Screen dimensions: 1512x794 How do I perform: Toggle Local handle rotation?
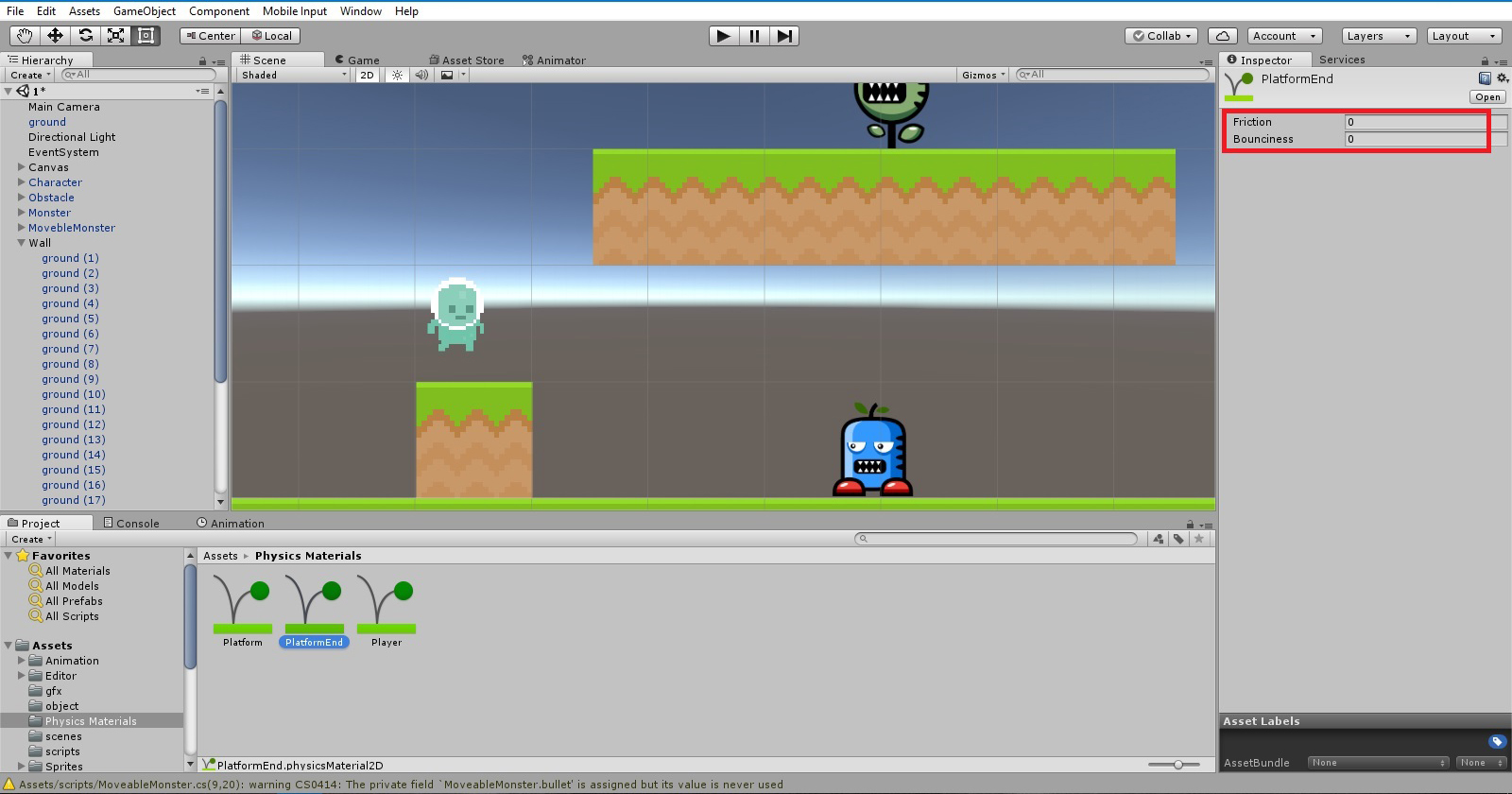click(271, 36)
